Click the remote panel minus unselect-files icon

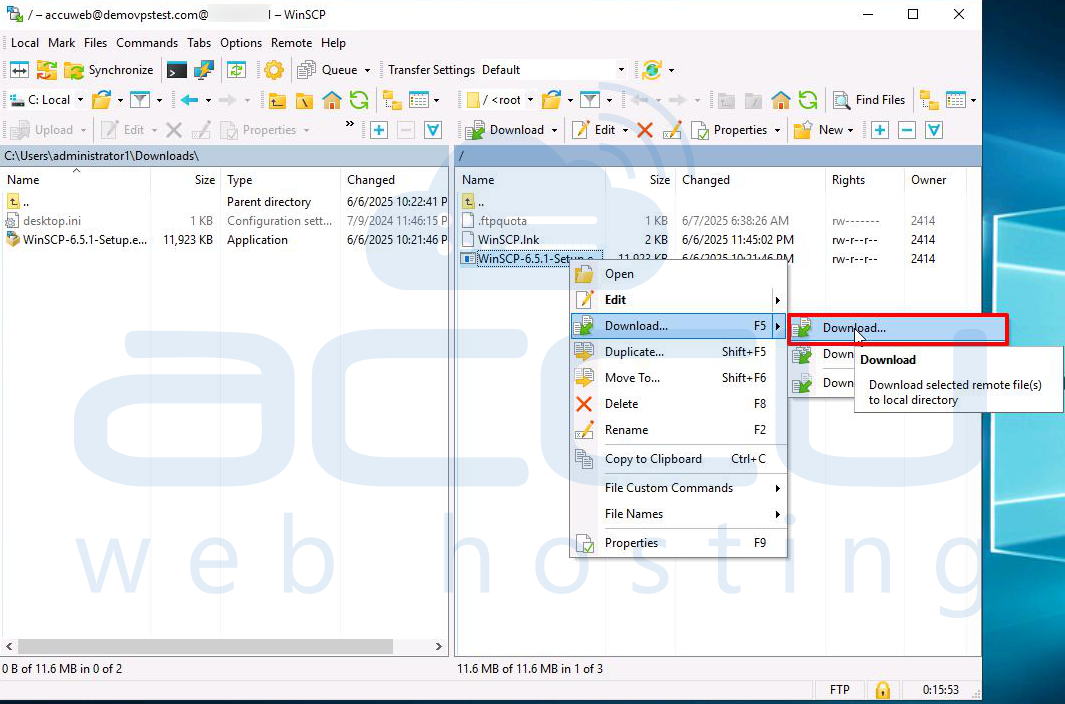click(x=907, y=130)
